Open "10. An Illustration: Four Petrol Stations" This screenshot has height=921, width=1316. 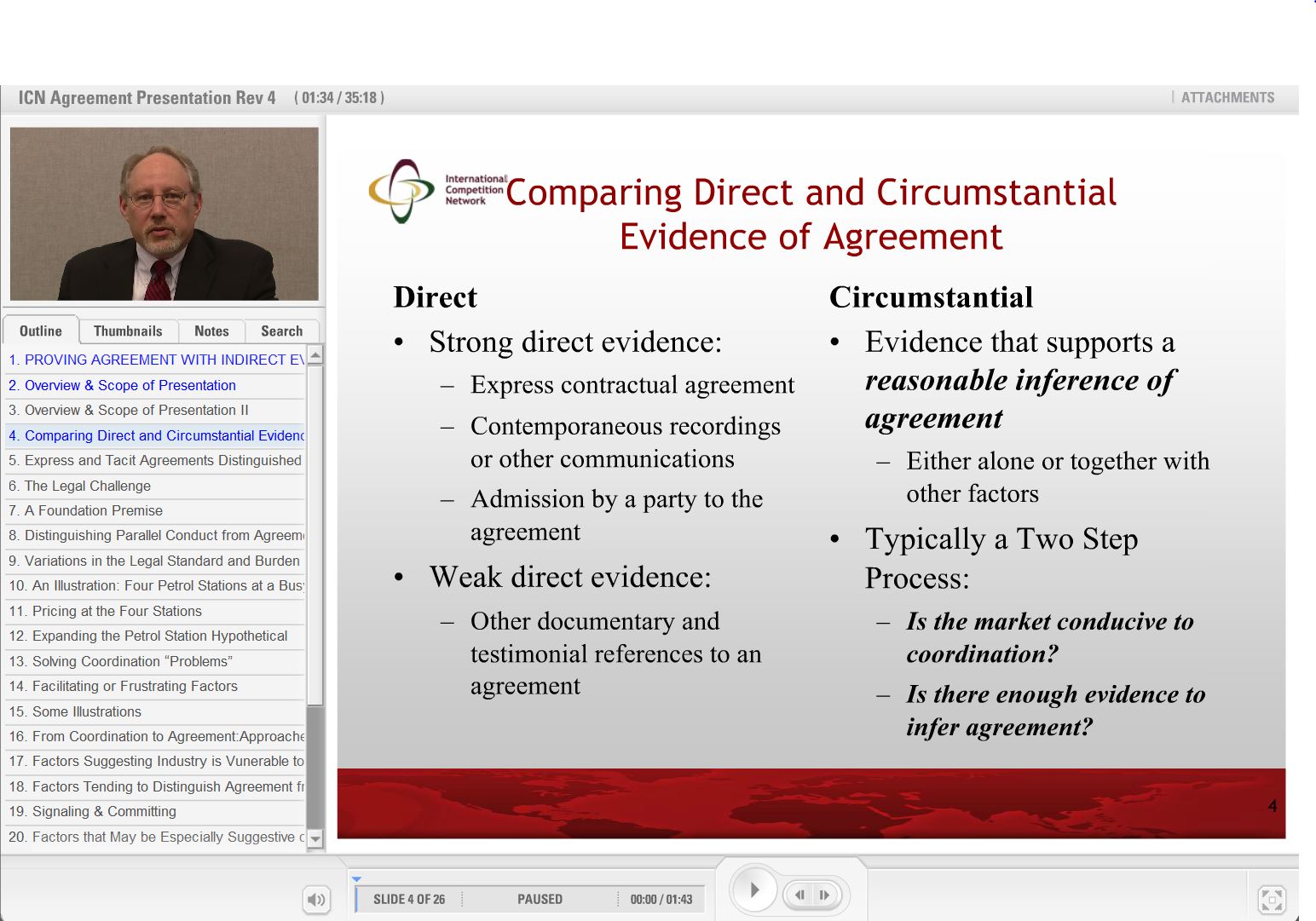point(155,585)
